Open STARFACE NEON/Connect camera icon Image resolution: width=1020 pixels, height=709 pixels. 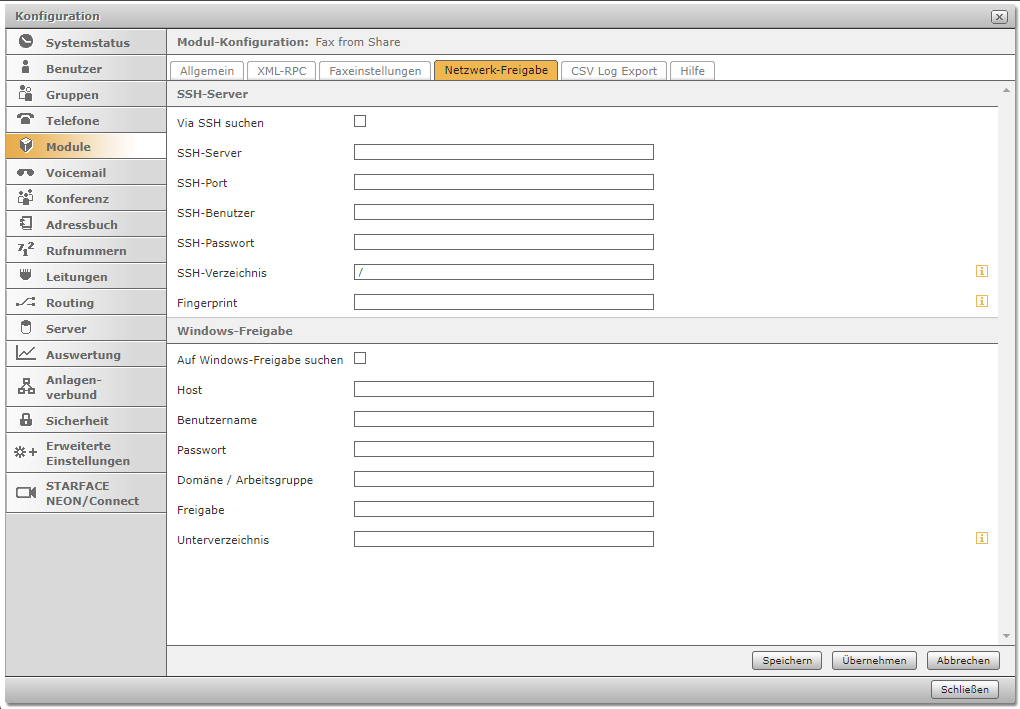26,493
